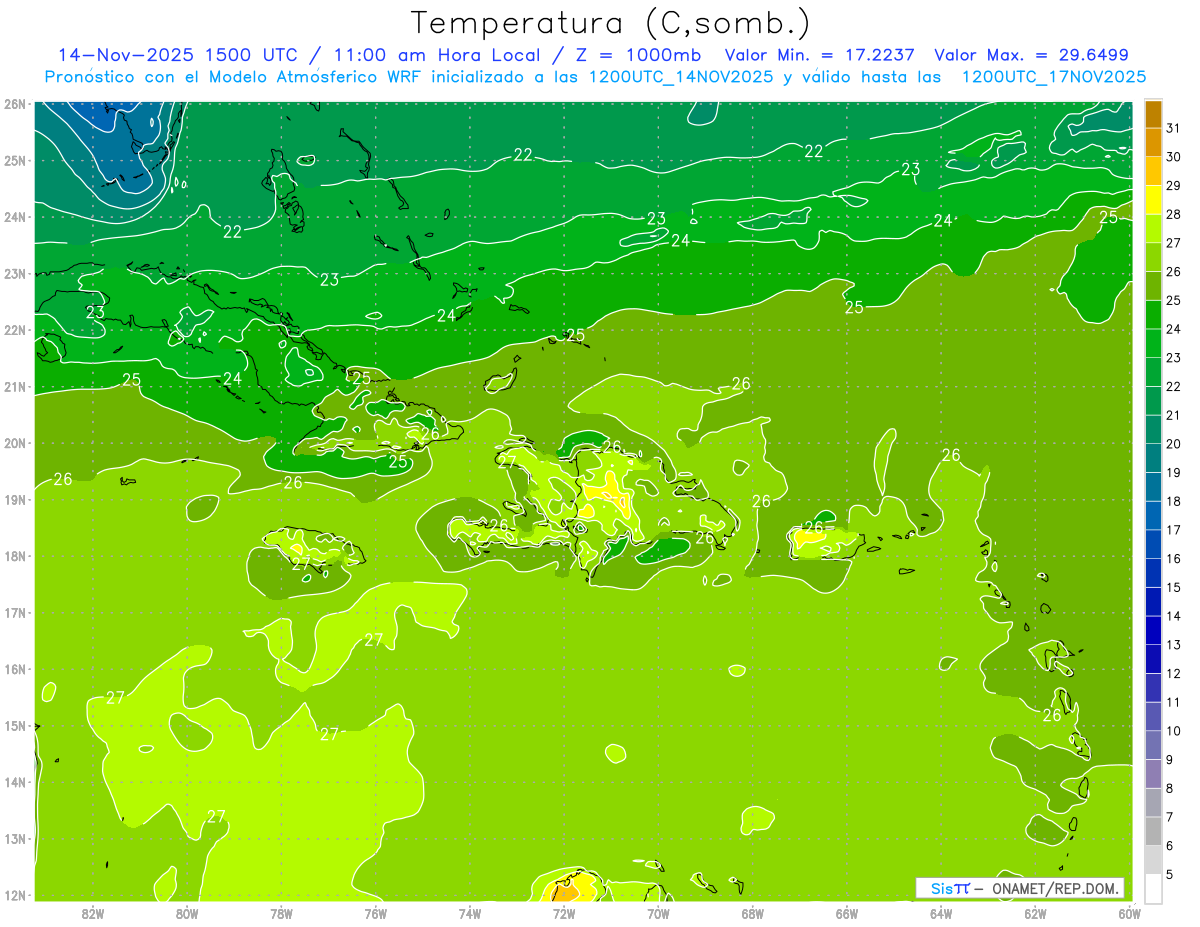Click the latitude axis label 26N
The height and width of the screenshot is (927, 1200).
click(14, 104)
